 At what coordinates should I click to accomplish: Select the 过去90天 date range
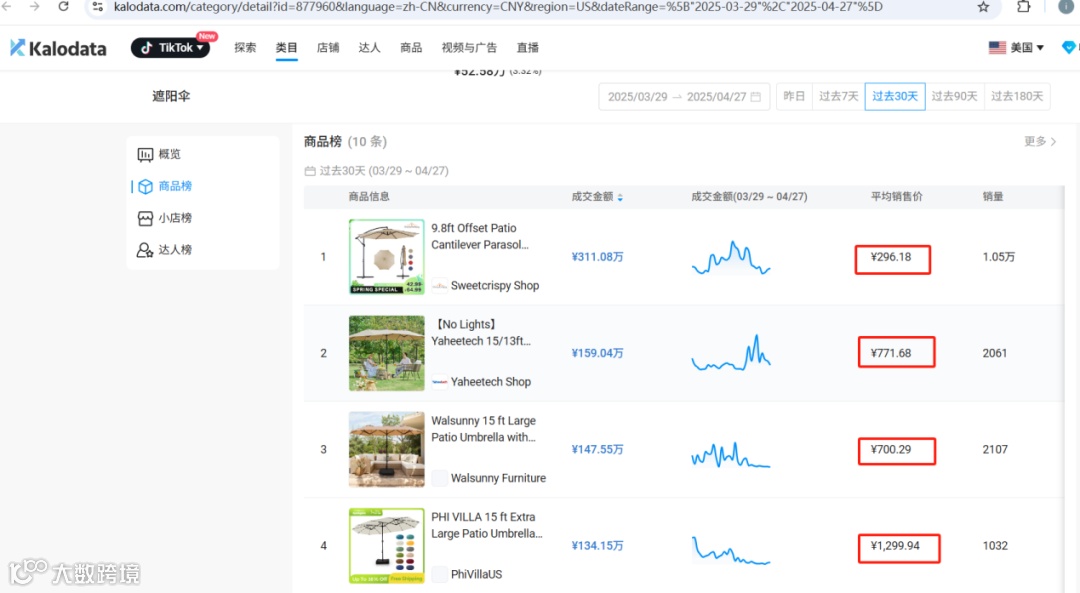tap(955, 96)
